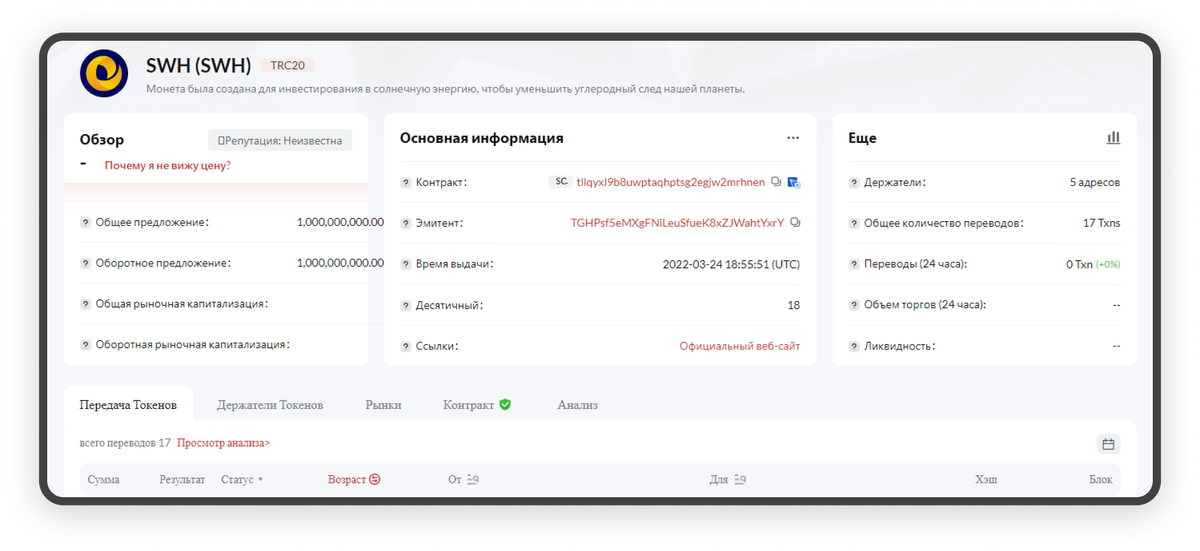Open the calendar date filter
Image resolution: width=1200 pixels, height=551 pixels.
click(1108, 444)
